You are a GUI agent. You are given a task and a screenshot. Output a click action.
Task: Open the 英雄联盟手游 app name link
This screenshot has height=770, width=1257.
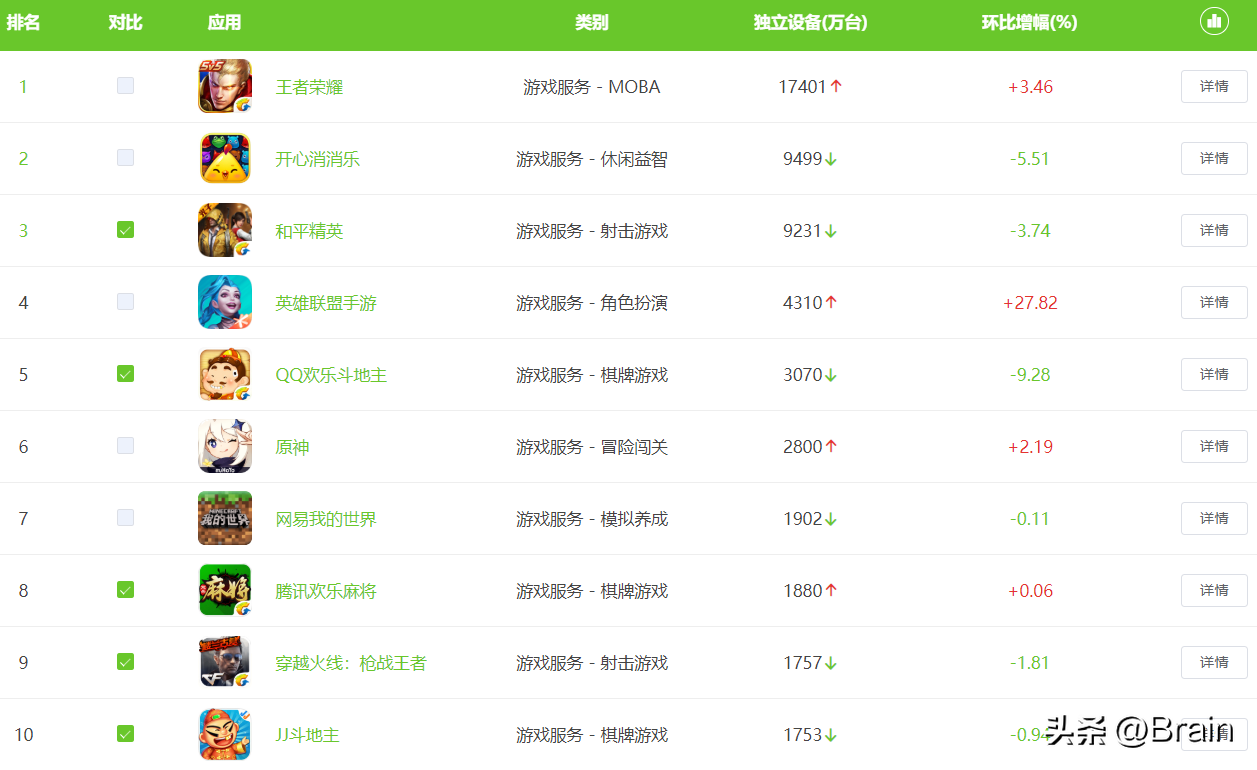(326, 303)
